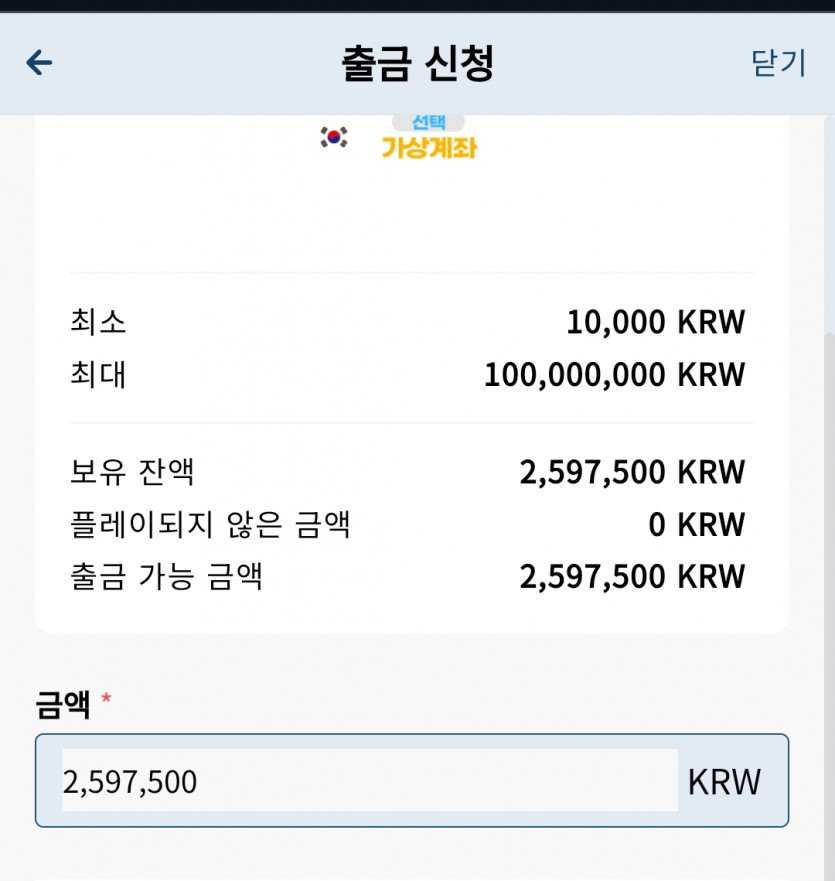The width and height of the screenshot is (835, 881).
Task: Tap the 최대 label text
Action: pyautogui.click(x=98, y=375)
